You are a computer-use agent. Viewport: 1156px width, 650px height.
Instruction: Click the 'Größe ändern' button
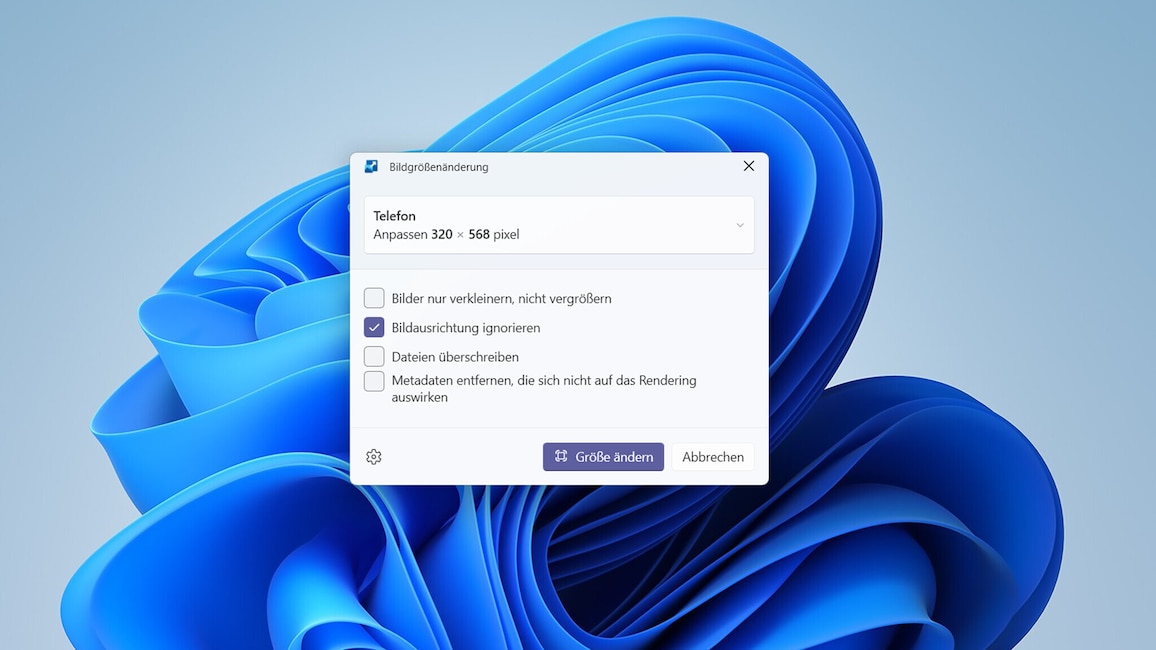click(x=603, y=457)
